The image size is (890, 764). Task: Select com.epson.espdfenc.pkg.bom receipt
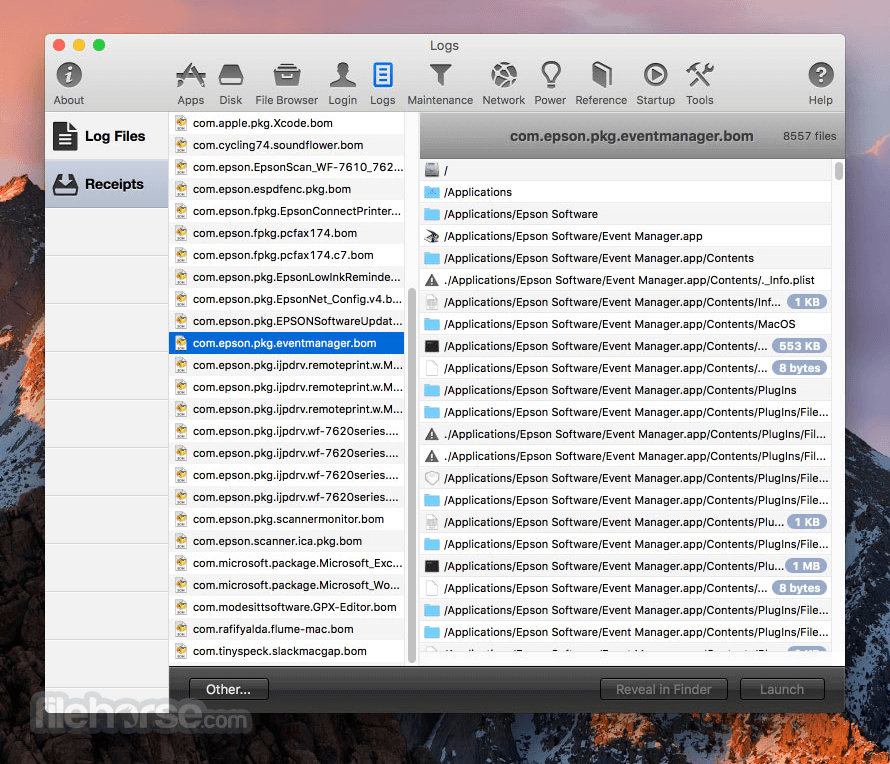click(287, 189)
